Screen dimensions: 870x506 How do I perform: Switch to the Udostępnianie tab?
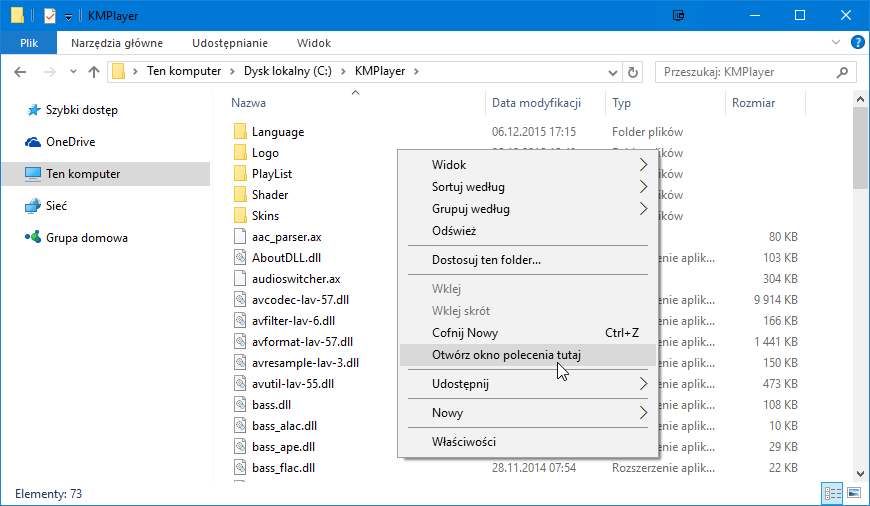click(230, 43)
